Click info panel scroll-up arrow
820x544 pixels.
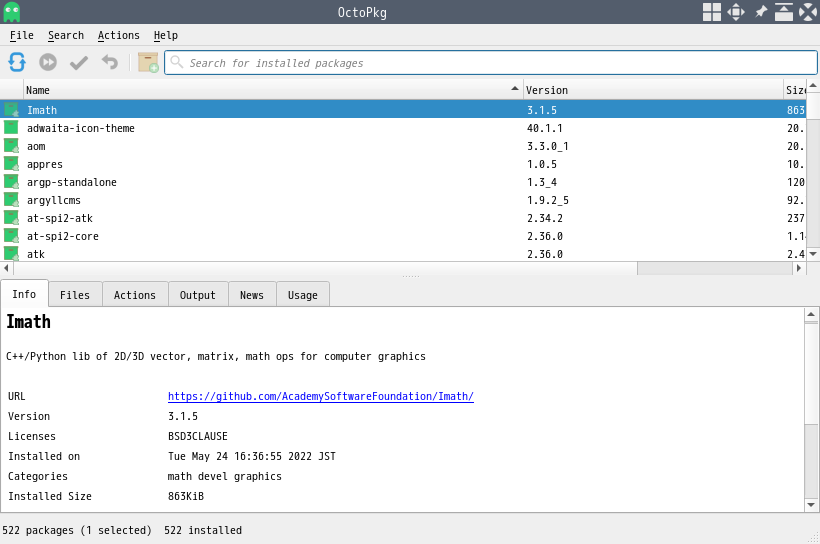click(x=811, y=314)
